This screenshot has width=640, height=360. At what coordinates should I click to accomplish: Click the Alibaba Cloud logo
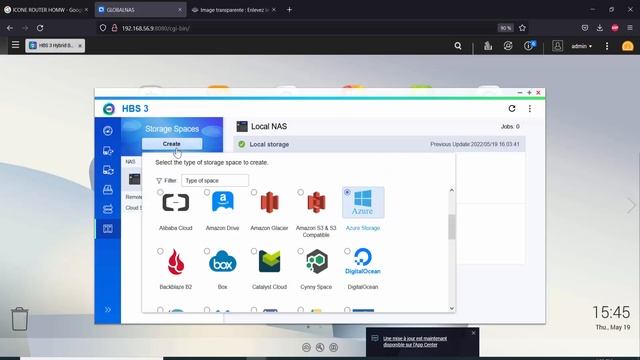point(176,202)
